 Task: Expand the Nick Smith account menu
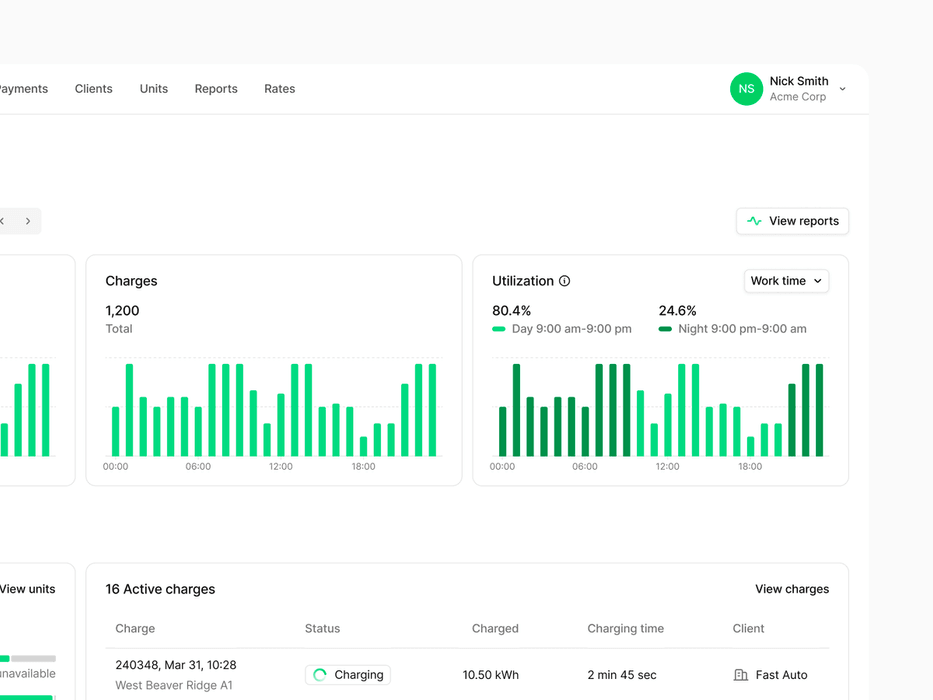[842, 89]
